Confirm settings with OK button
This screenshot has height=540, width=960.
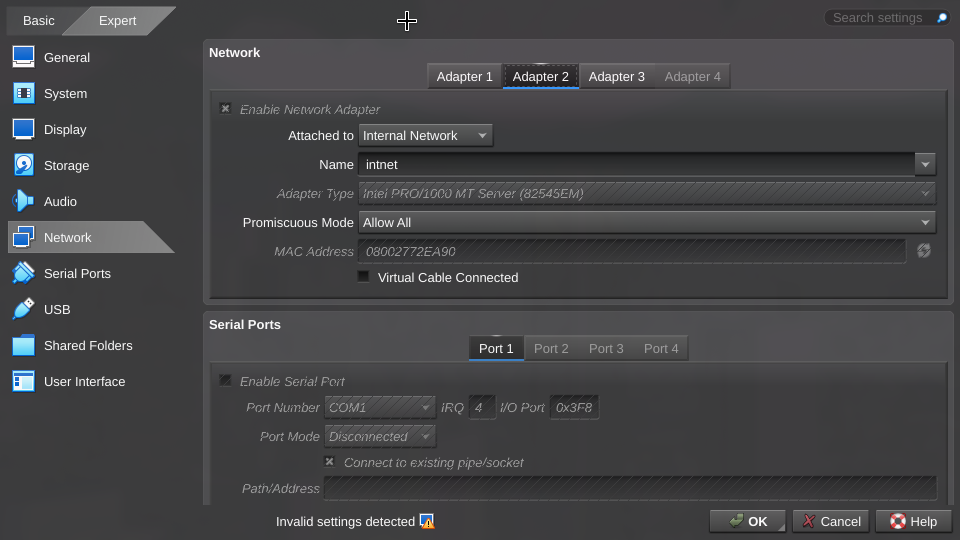pos(747,521)
